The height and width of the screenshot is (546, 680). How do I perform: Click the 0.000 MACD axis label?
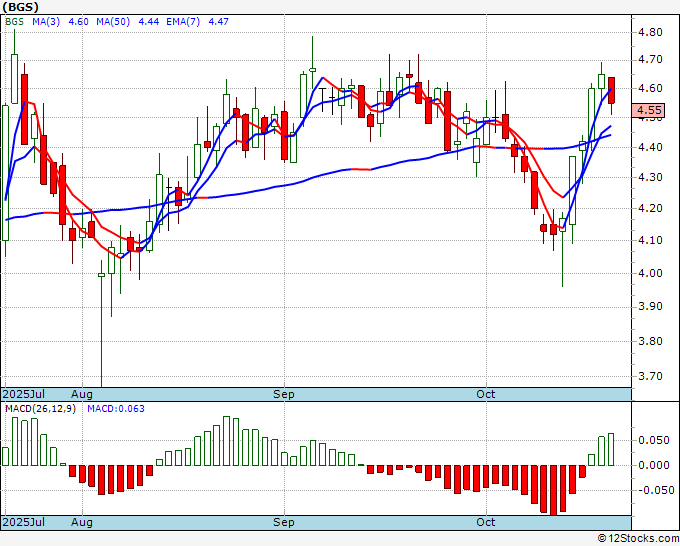(x=656, y=465)
